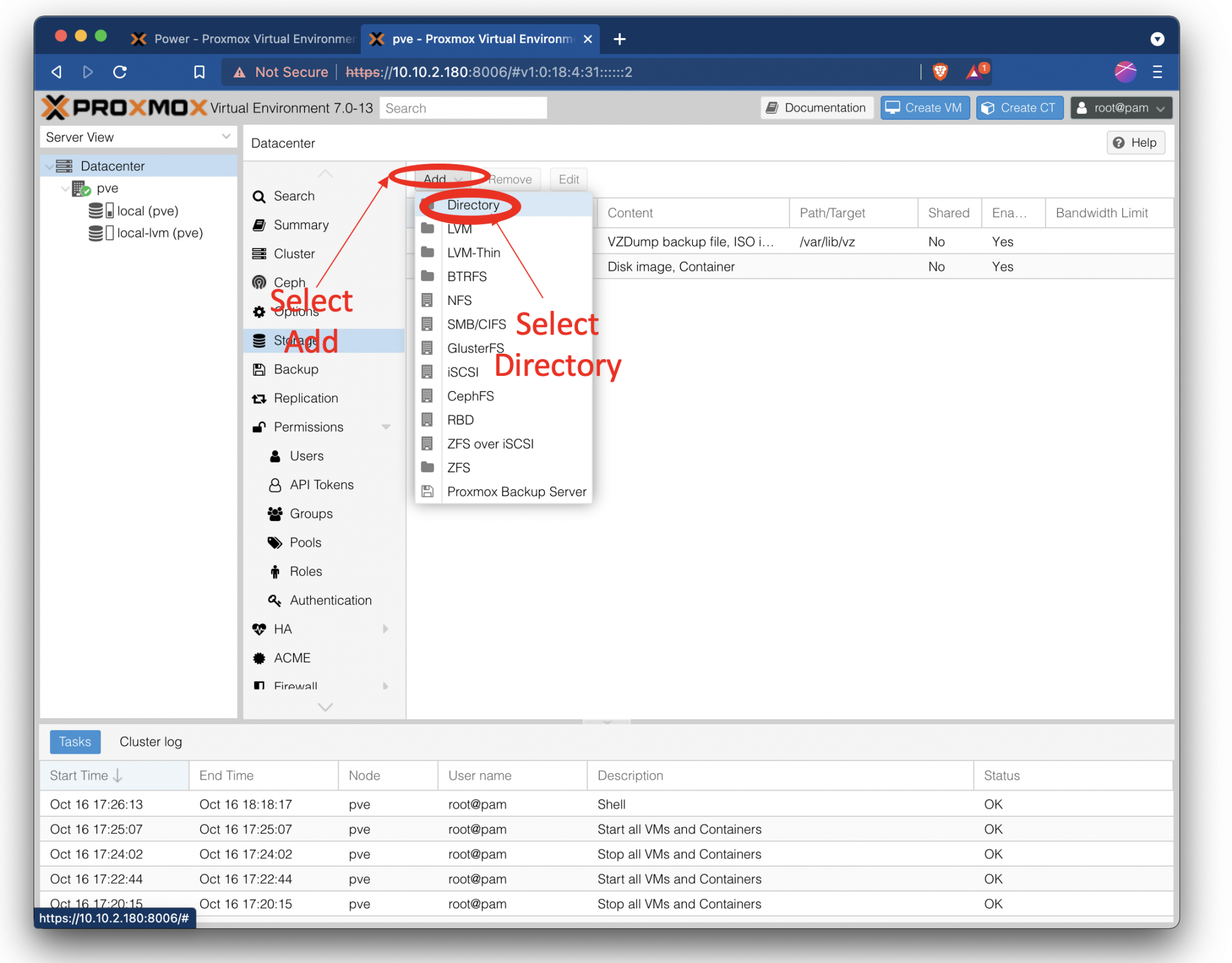
Task: Collapse the Datacenter tree node
Action: [49, 165]
